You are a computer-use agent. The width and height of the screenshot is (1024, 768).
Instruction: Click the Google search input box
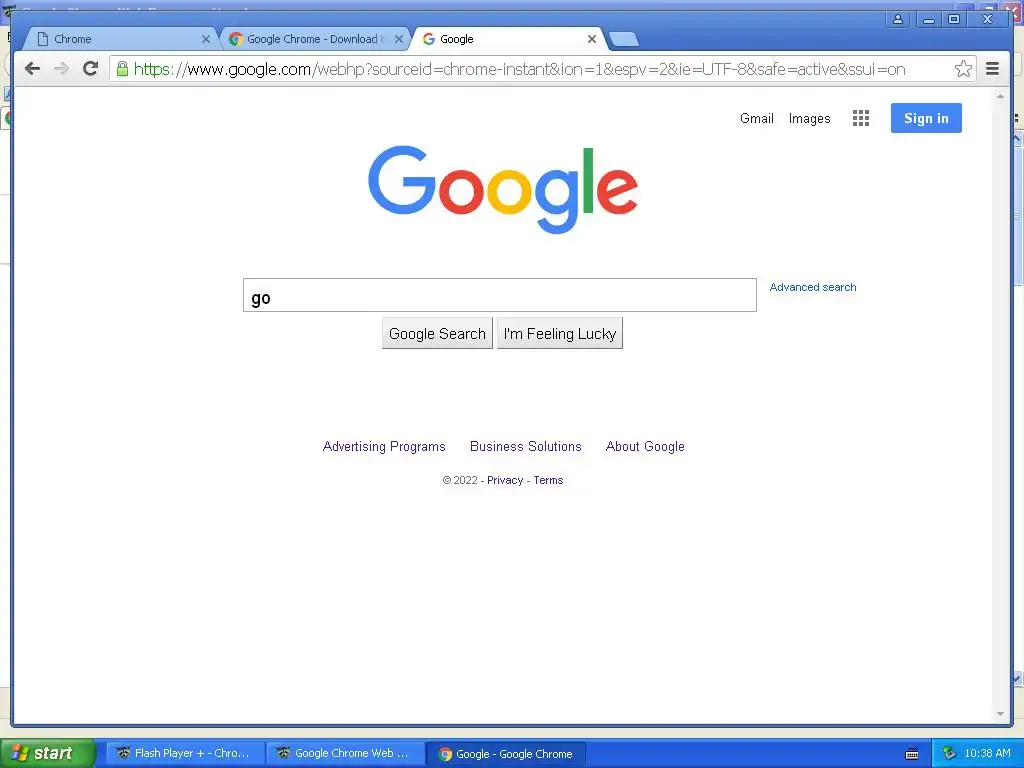(x=500, y=295)
